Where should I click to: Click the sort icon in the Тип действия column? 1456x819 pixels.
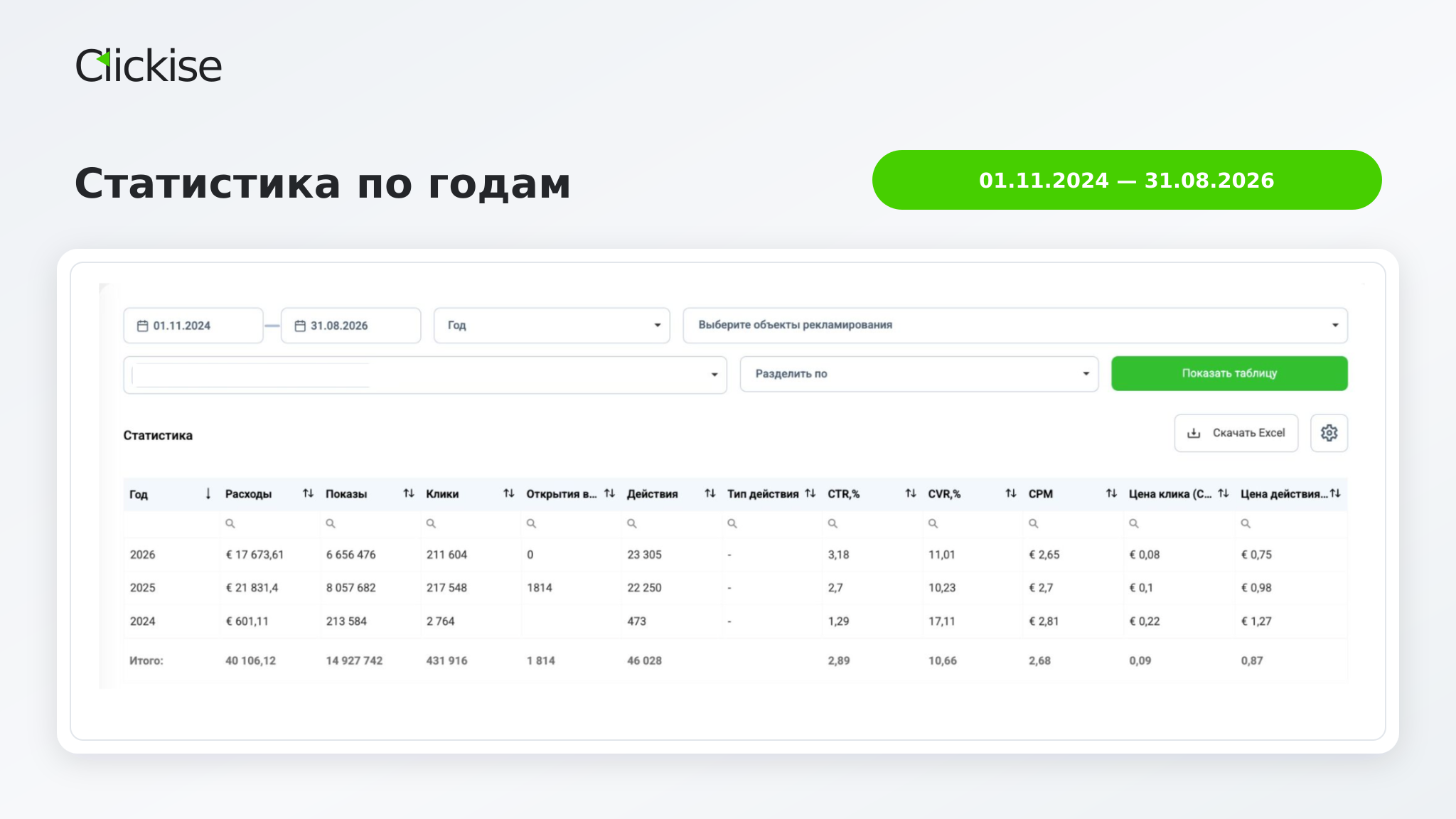click(x=810, y=493)
